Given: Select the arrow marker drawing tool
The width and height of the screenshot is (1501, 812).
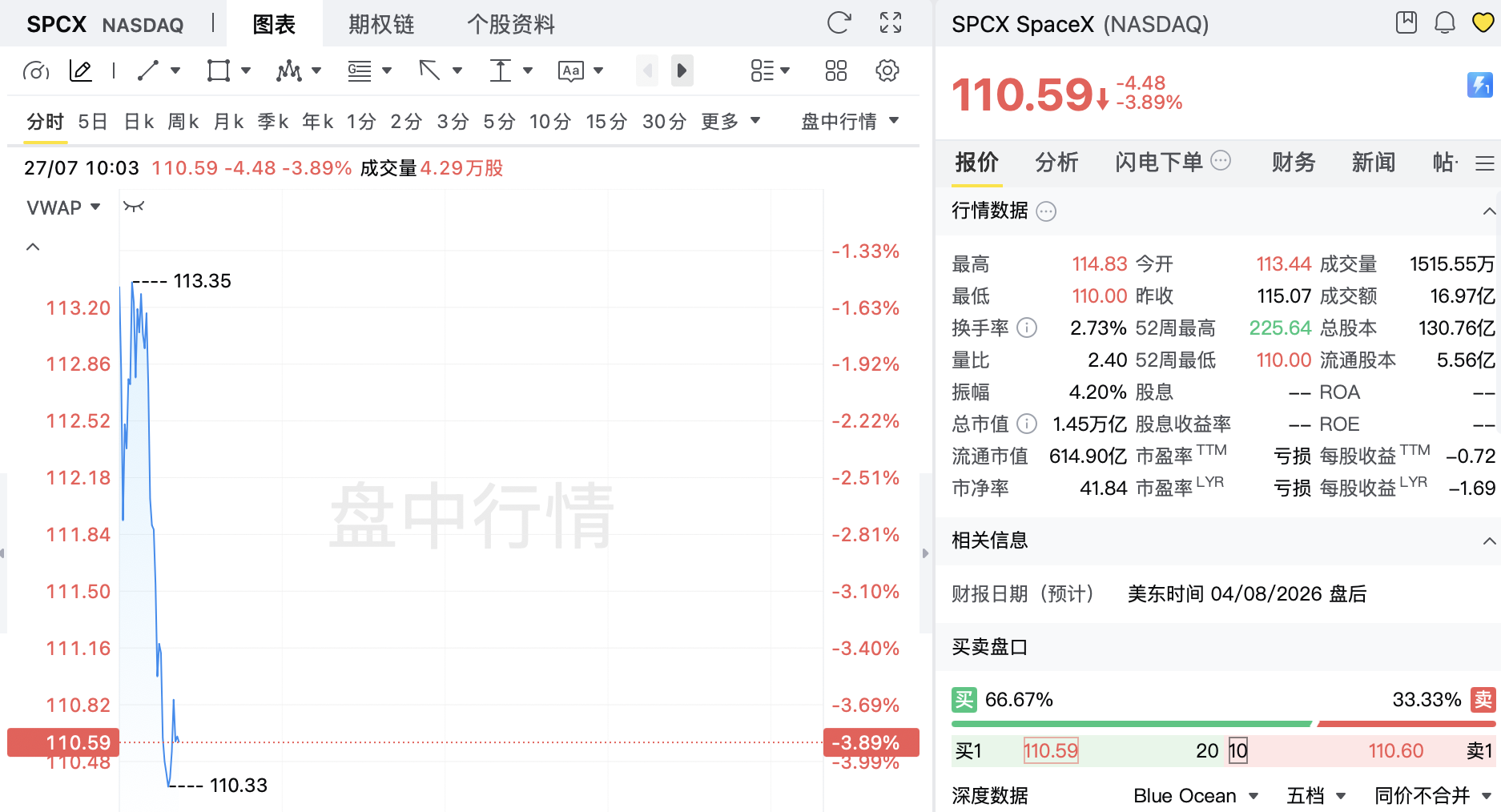Looking at the screenshot, I should click(x=430, y=70).
